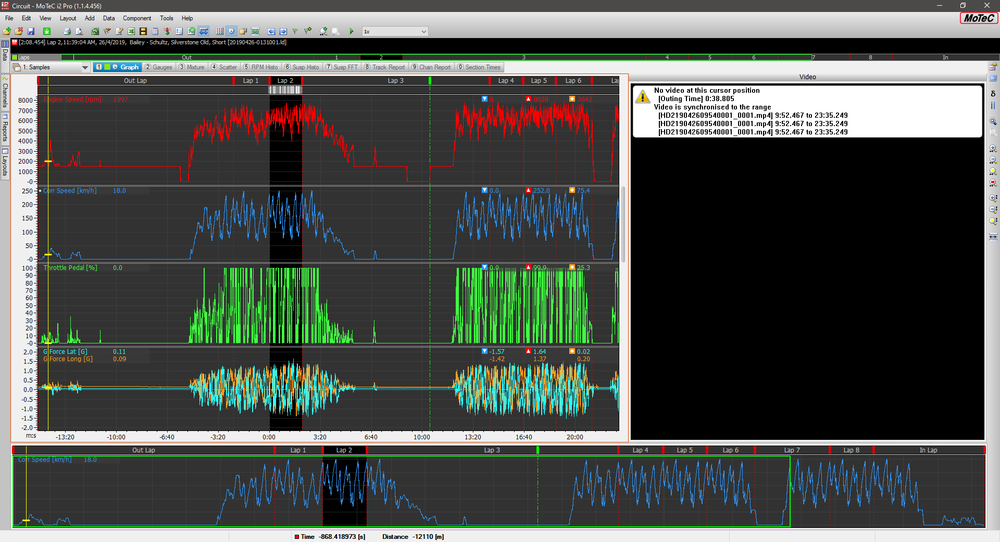Click the highlighted clock toolbar icon
1000x542 pixels.
232,31
